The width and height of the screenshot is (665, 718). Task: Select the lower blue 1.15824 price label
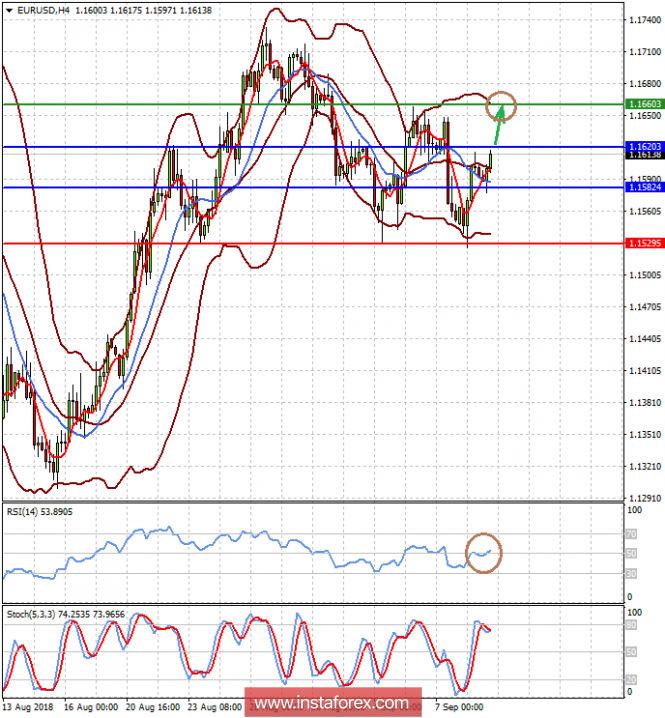click(645, 187)
